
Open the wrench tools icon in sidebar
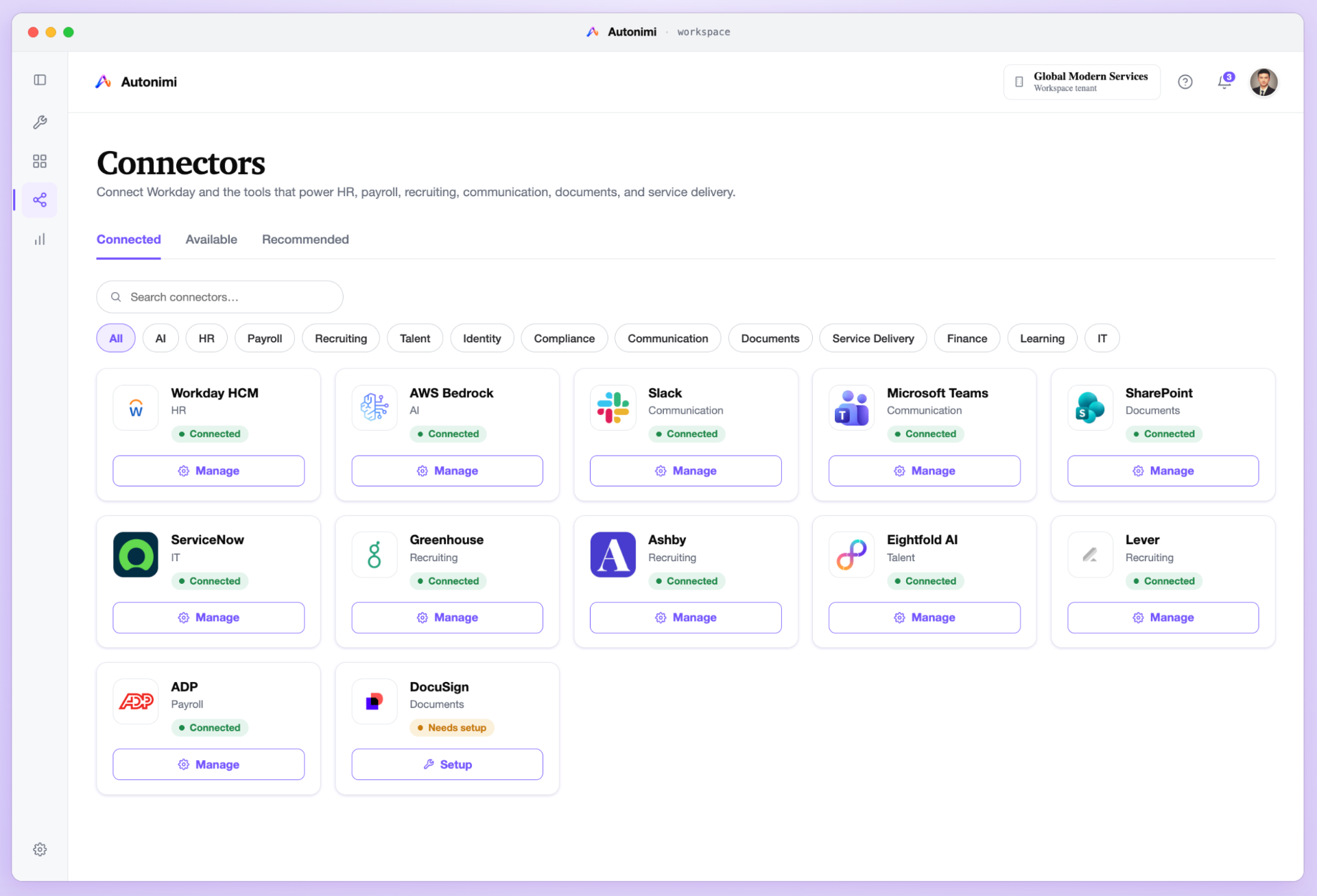pyautogui.click(x=40, y=122)
